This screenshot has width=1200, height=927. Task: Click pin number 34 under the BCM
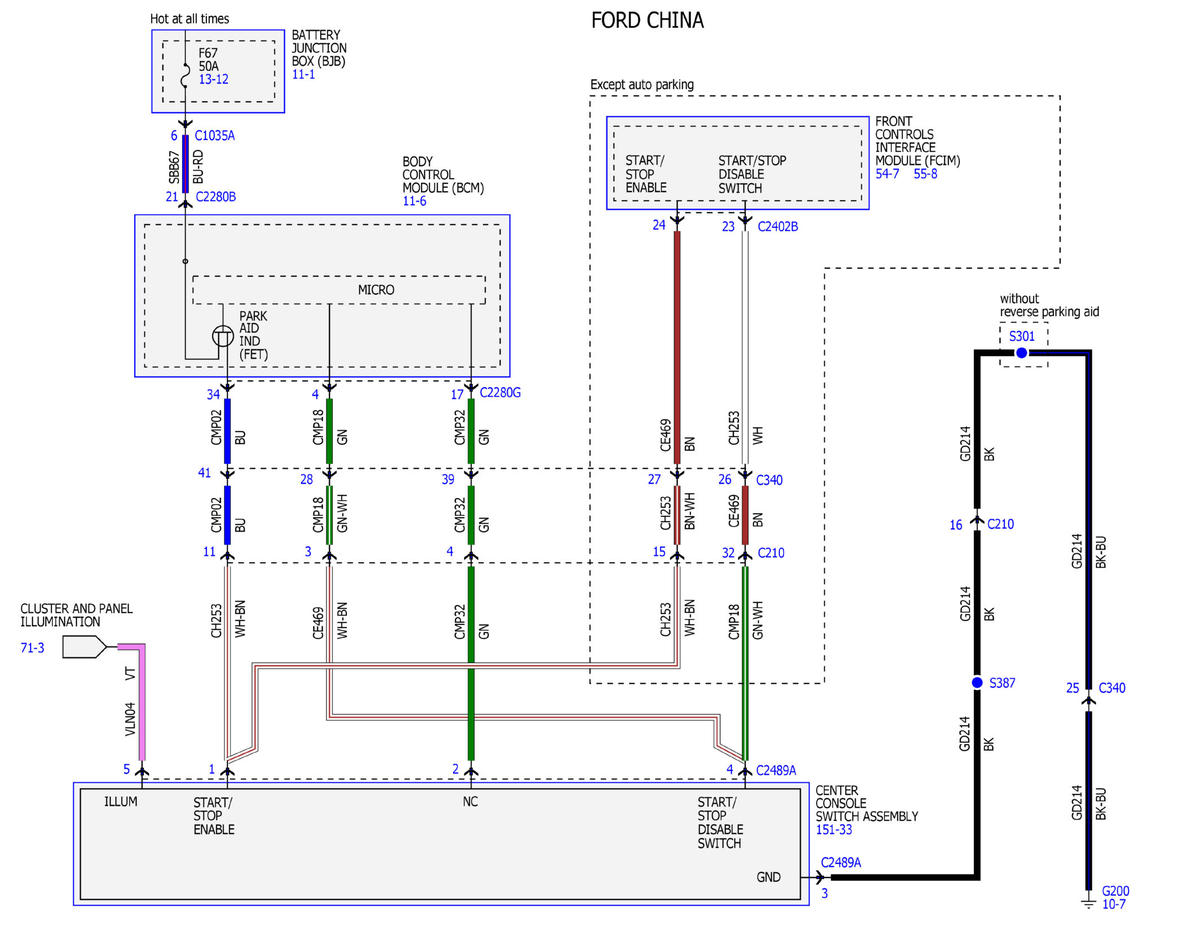[214, 393]
